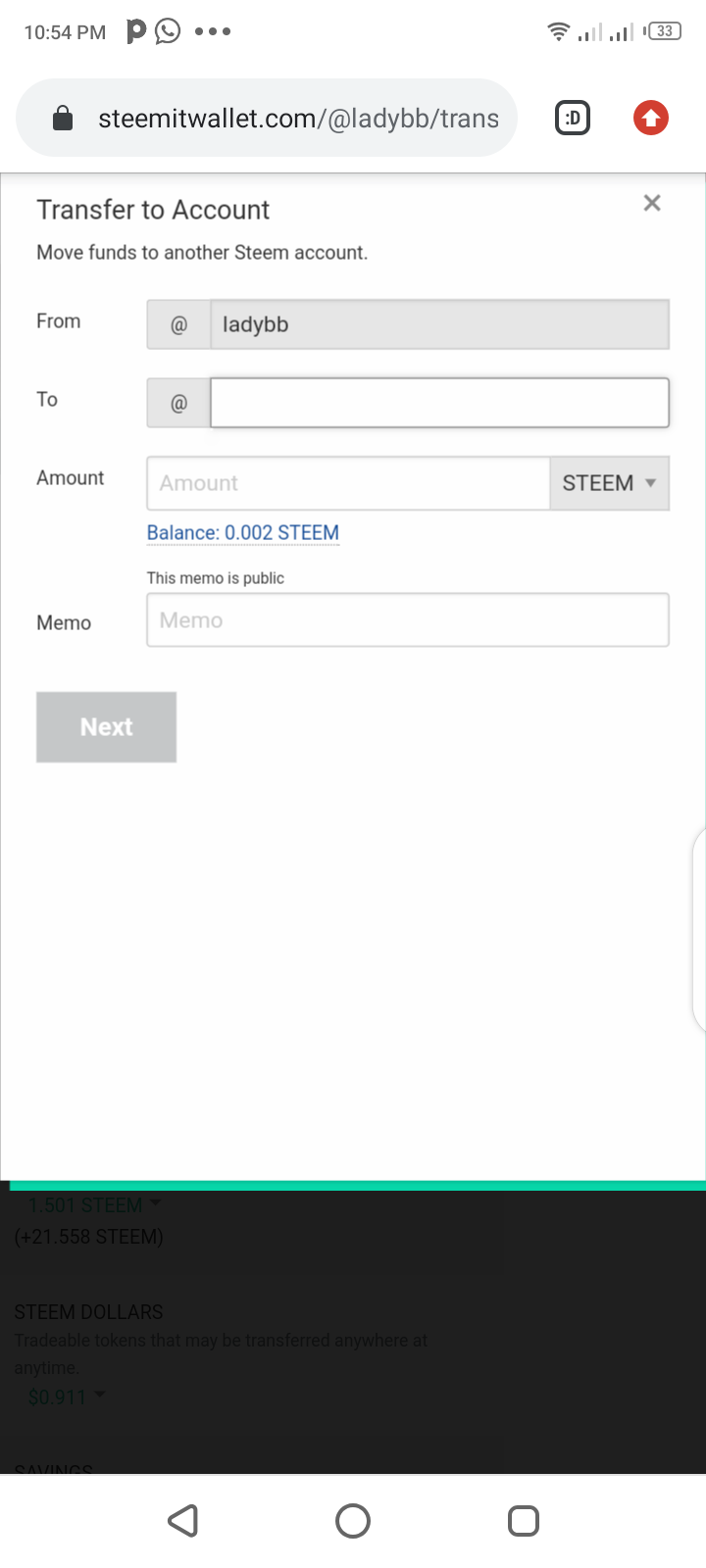Viewport: 706px width, 1568px height.
Task: Tap the padlock icon in the address bar
Action: pyautogui.click(x=63, y=119)
